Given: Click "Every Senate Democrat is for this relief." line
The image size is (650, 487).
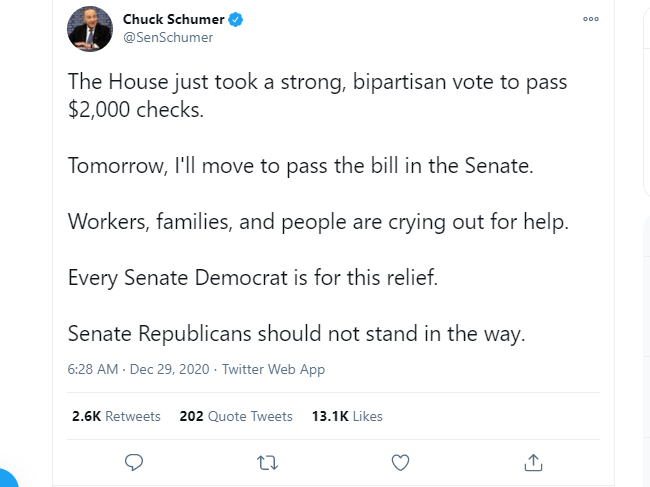Looking at the screenshot, I should click(253, 277).
